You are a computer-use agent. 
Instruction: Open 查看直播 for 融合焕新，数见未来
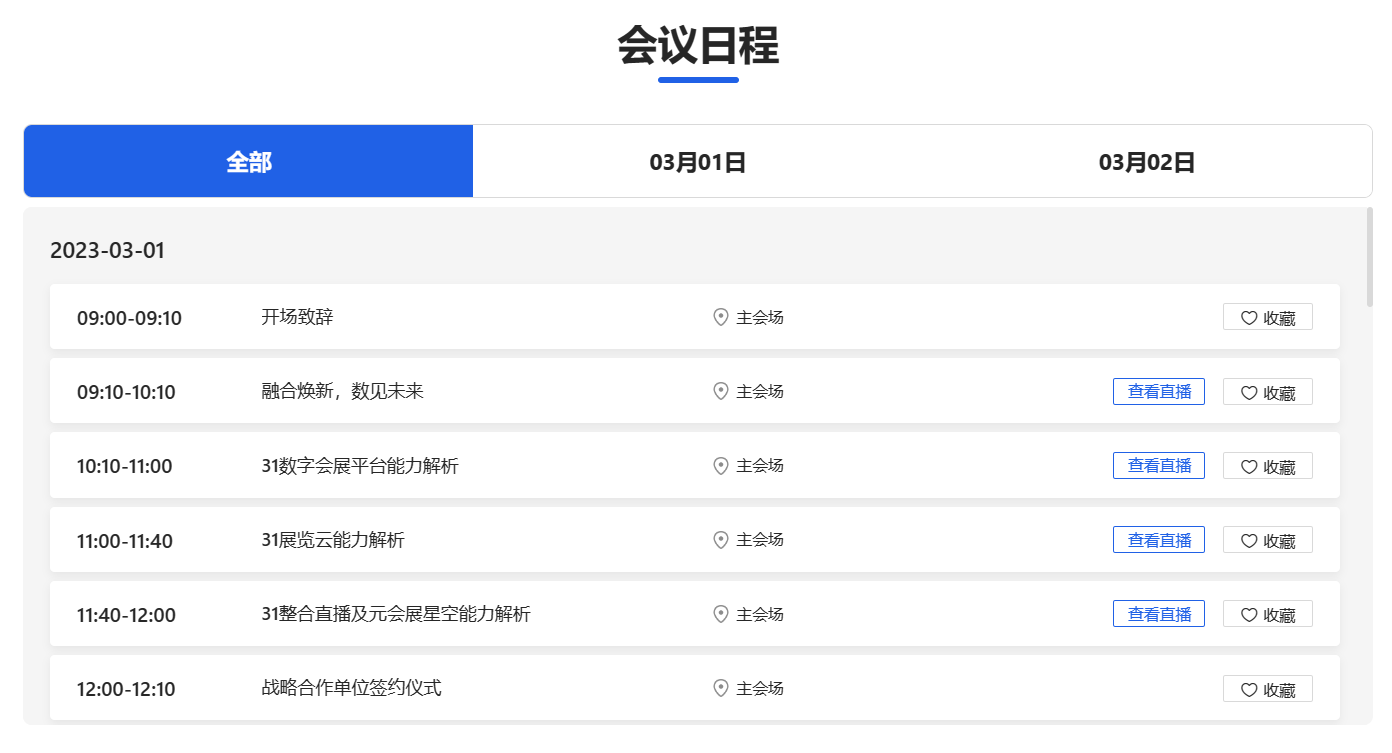pos(1158,392)
